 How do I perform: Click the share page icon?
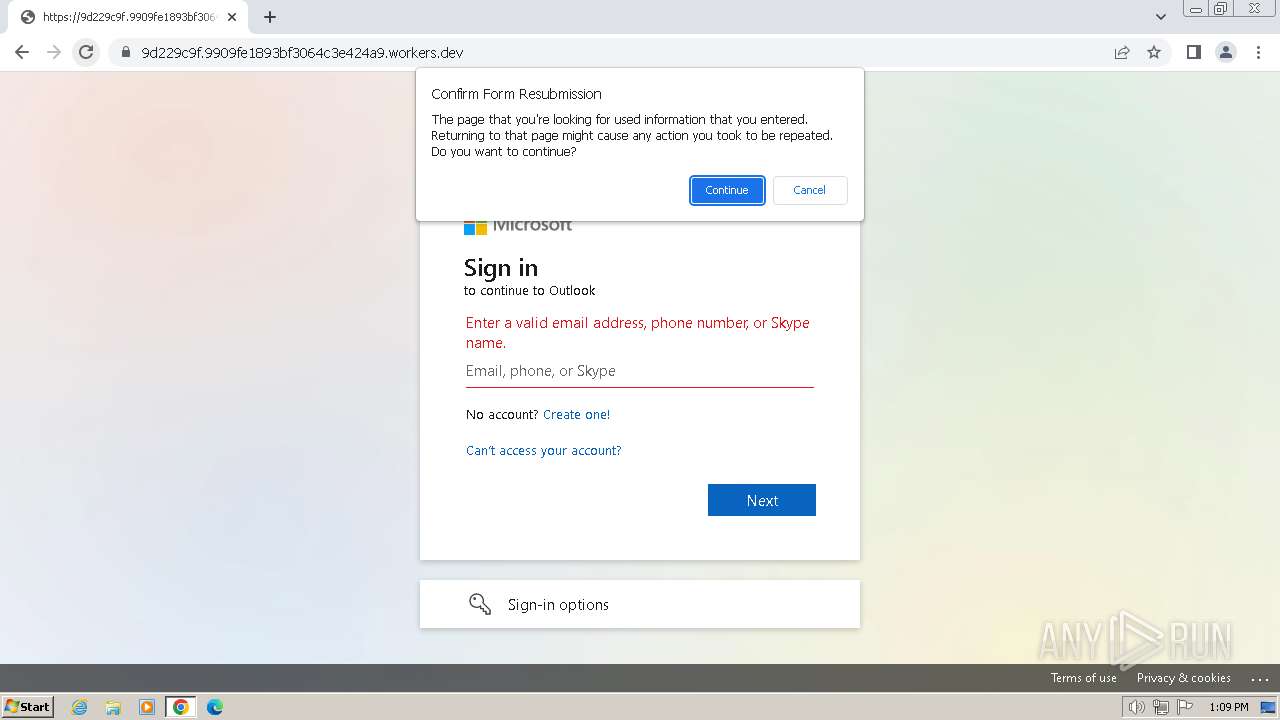pyautogui.click(x=1122, y=52)
